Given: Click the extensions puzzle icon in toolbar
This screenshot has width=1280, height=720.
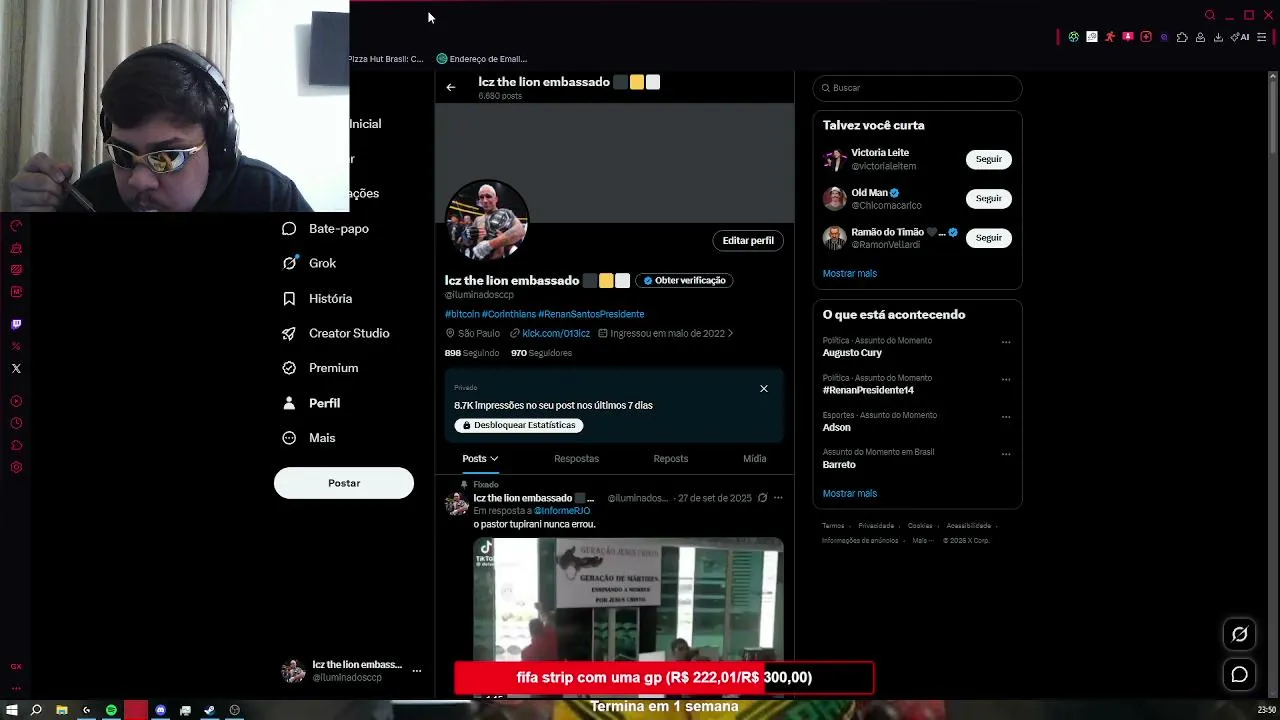Looking at the screenshot, I should pos(1182,37).
